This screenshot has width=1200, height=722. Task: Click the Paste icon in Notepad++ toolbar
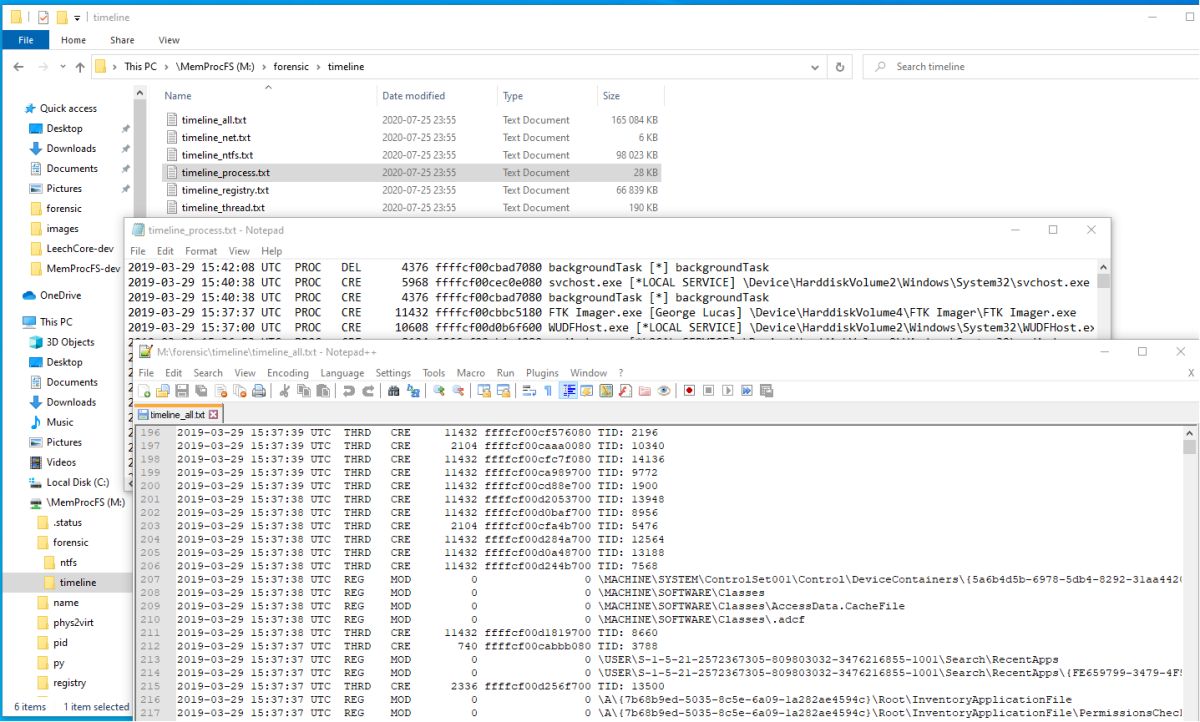322,390
